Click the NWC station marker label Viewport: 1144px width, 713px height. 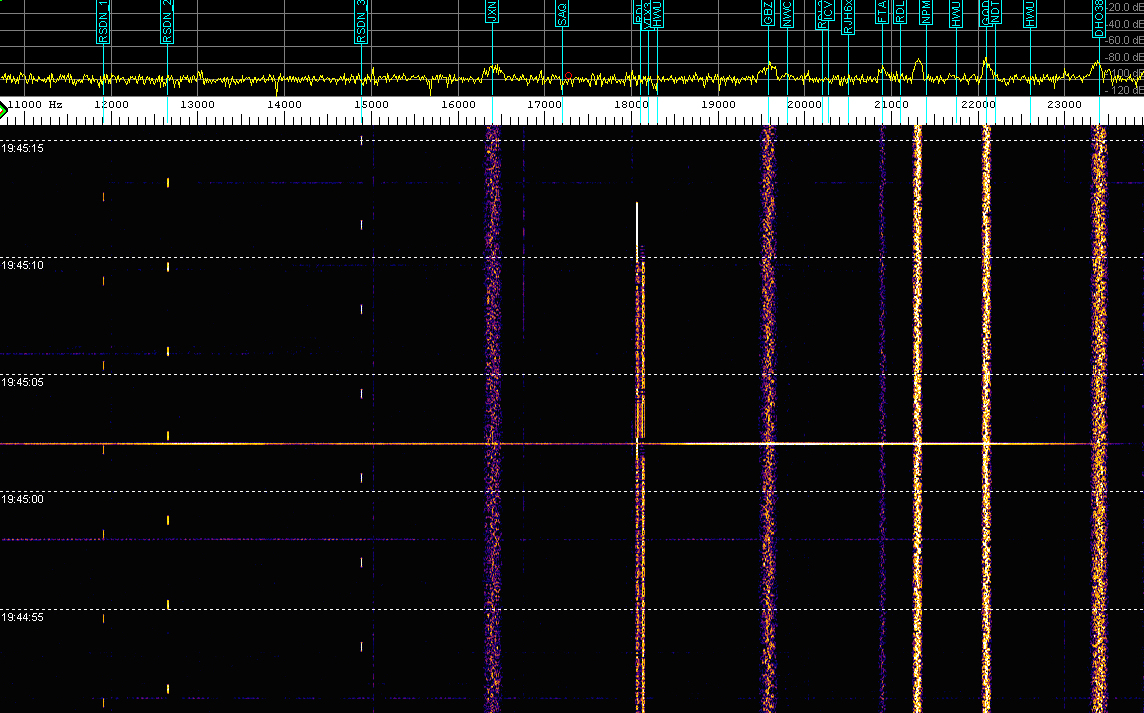click(x=786, y=13)
